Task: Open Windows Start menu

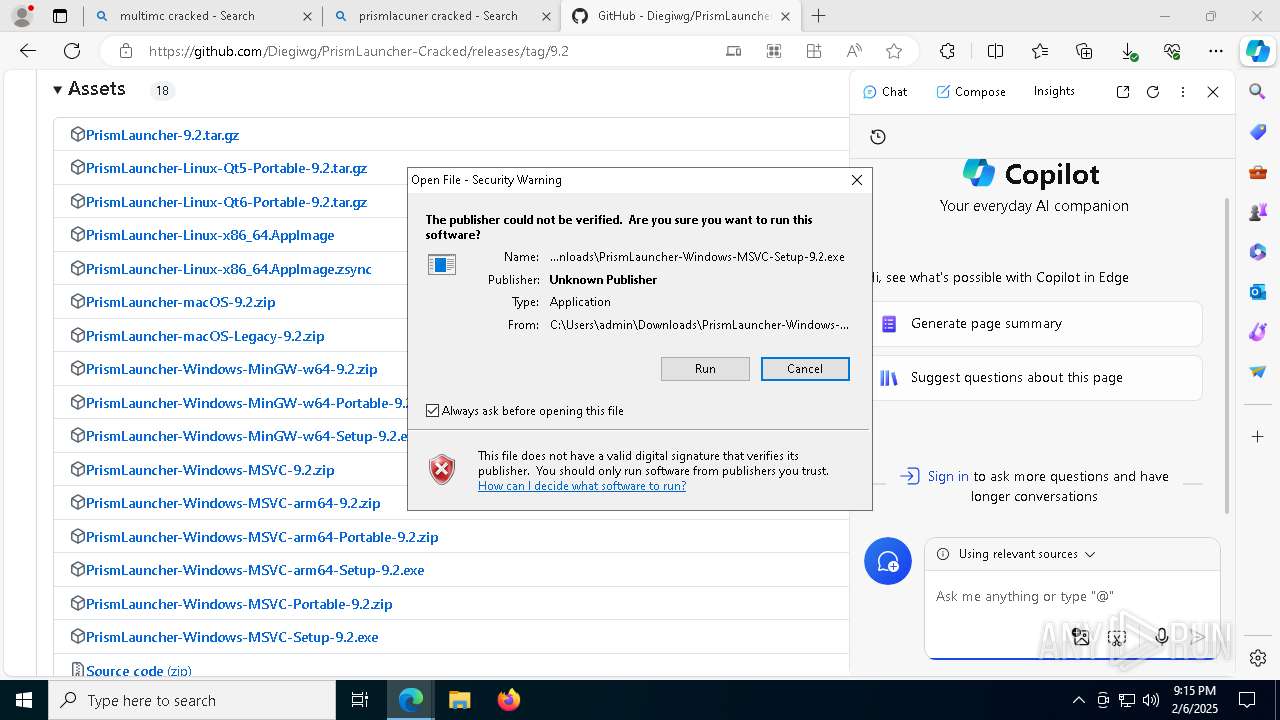Action: pyautogui.click(x=23, y=700)
